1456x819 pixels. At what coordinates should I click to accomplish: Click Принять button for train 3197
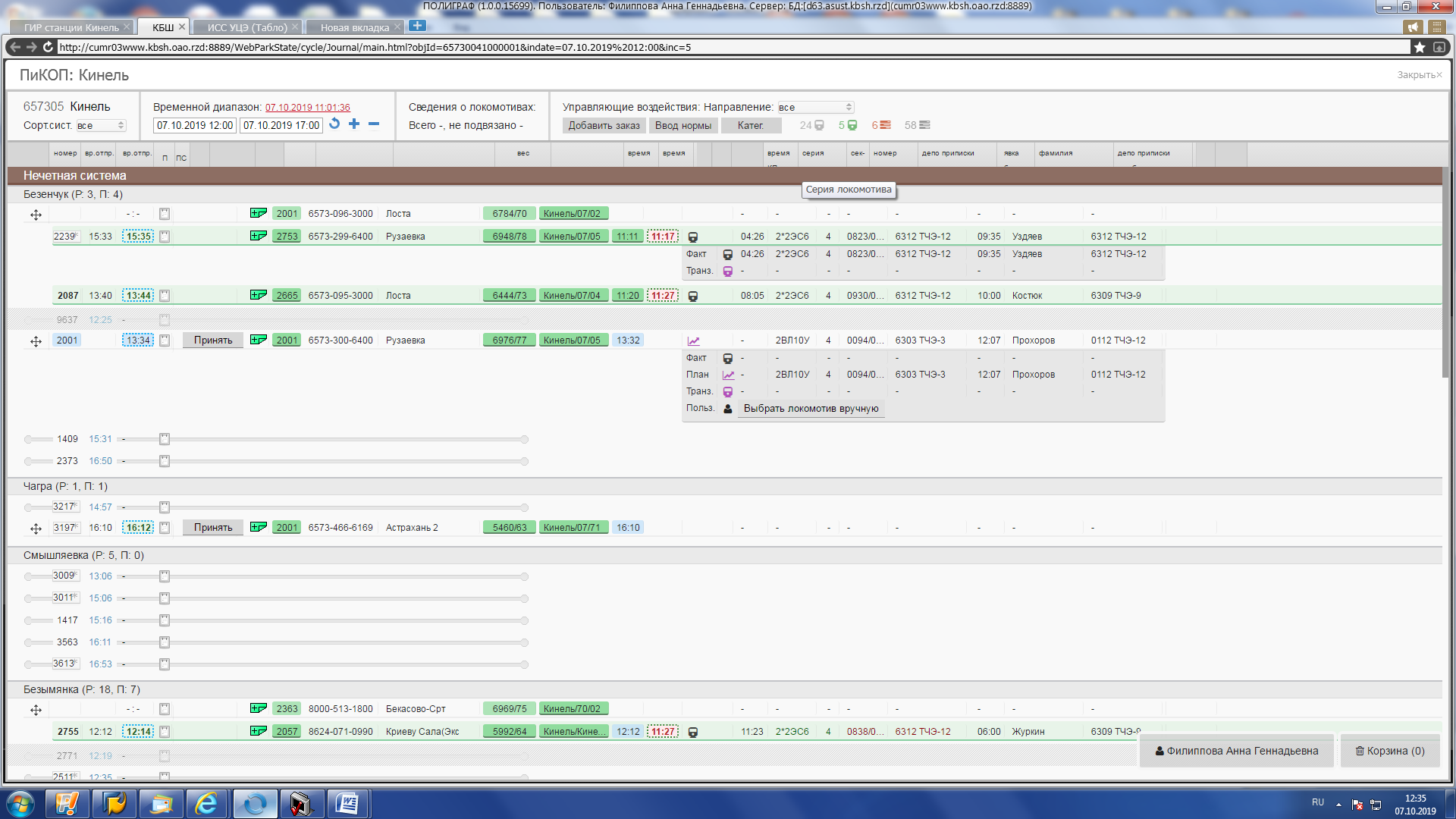coord(212,528)
